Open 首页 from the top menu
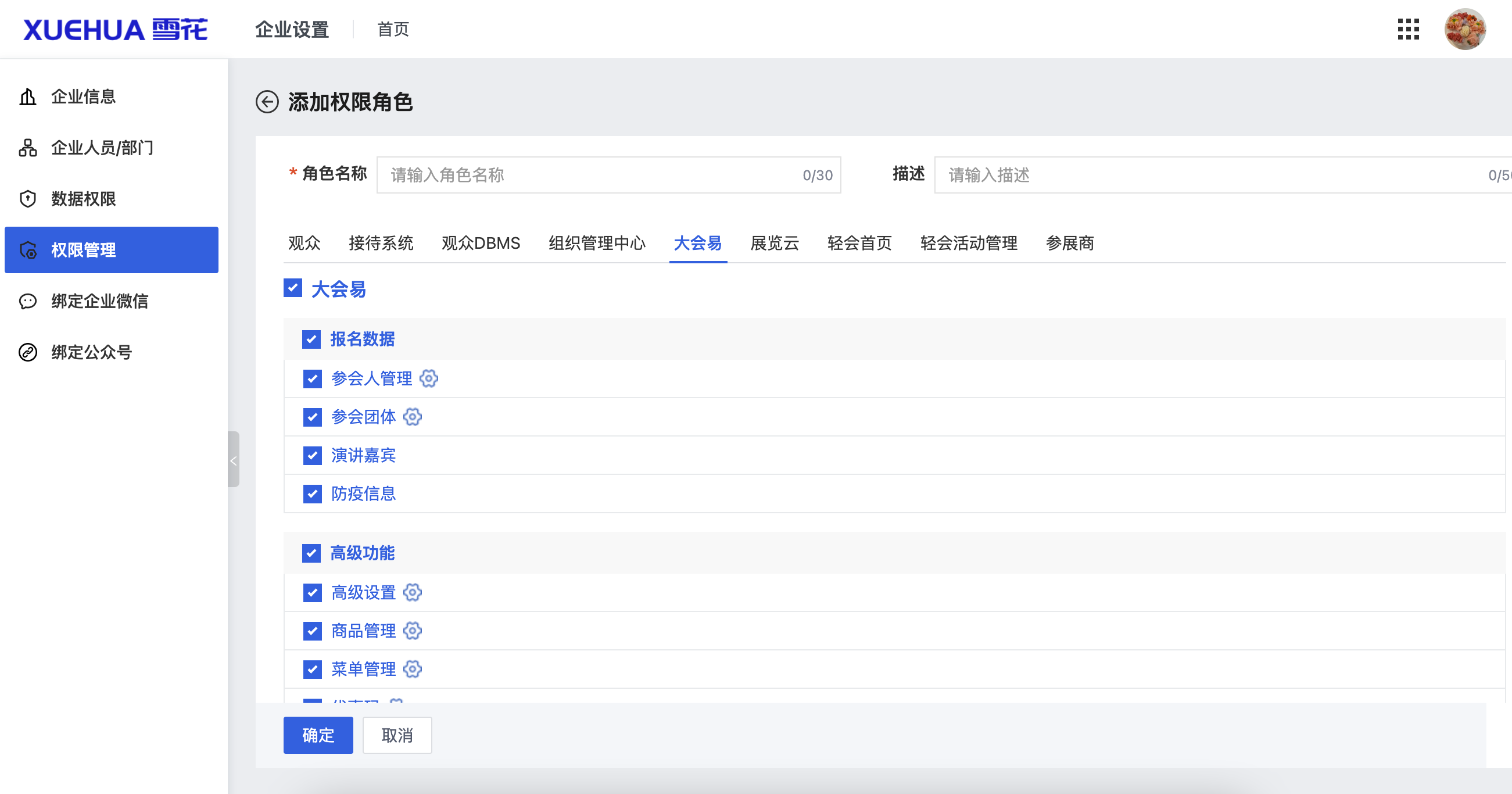Viewport: 1512px width, 794px height. coord(392,29)
